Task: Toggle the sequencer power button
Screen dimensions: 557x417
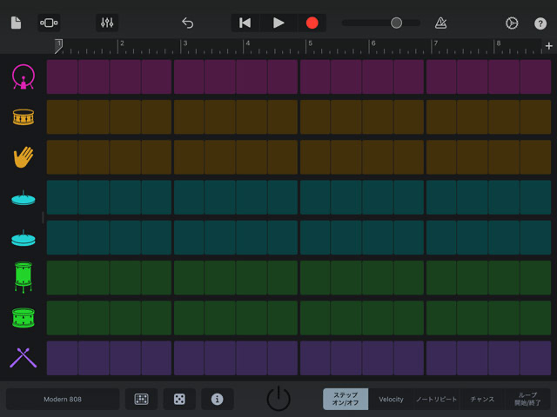Action: [278, 398]
